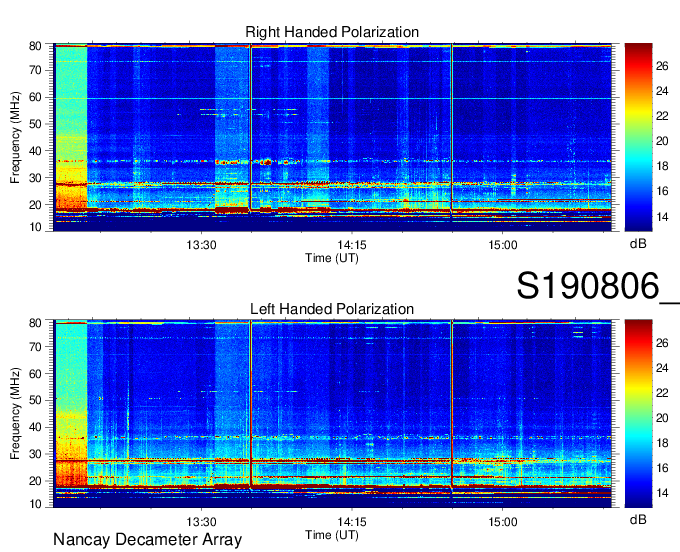Click the 50 frequency tick on bottom plot
Screen dimensions: 680x552
point(35,400)
